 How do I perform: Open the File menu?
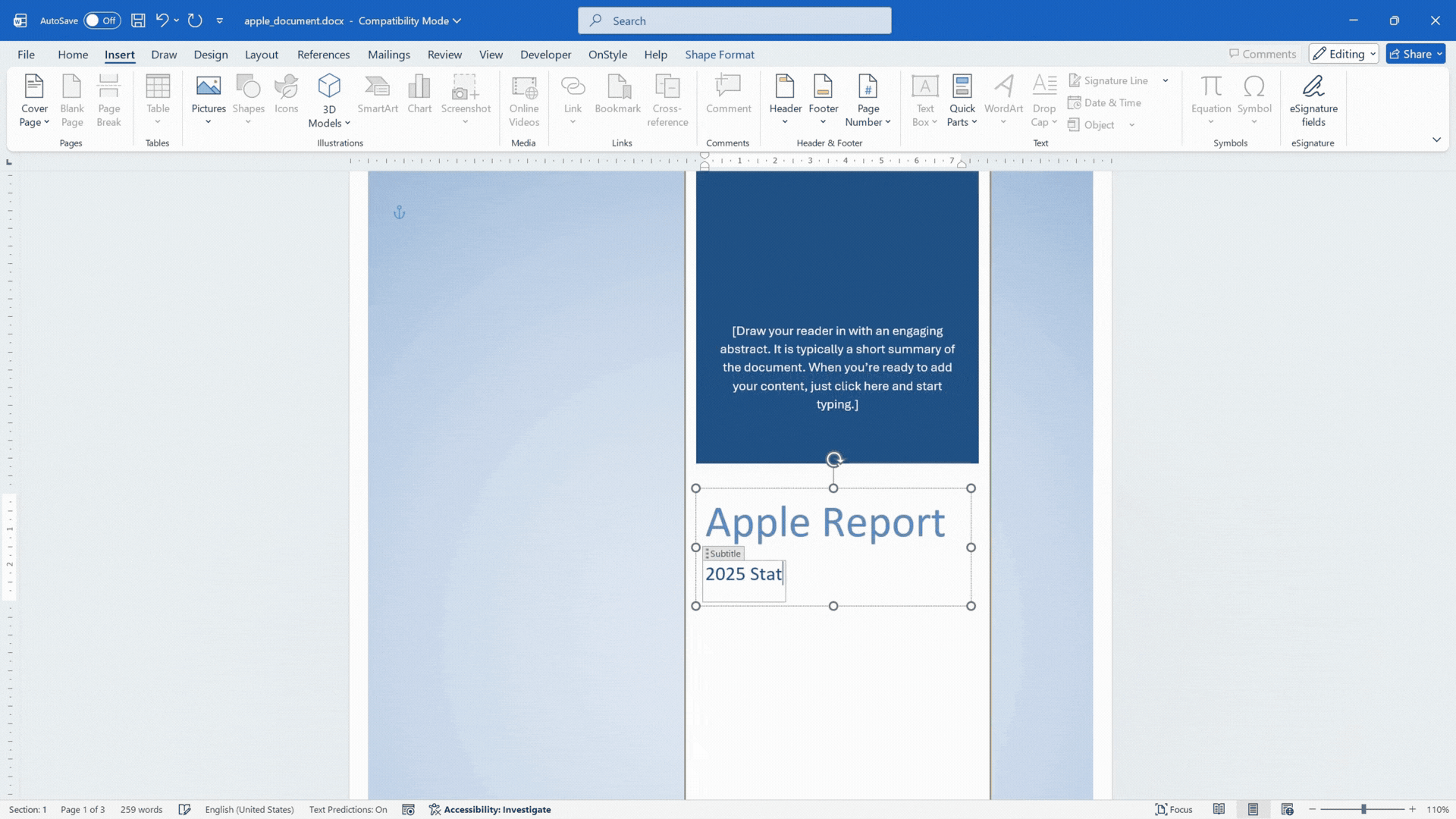point(26,55)
